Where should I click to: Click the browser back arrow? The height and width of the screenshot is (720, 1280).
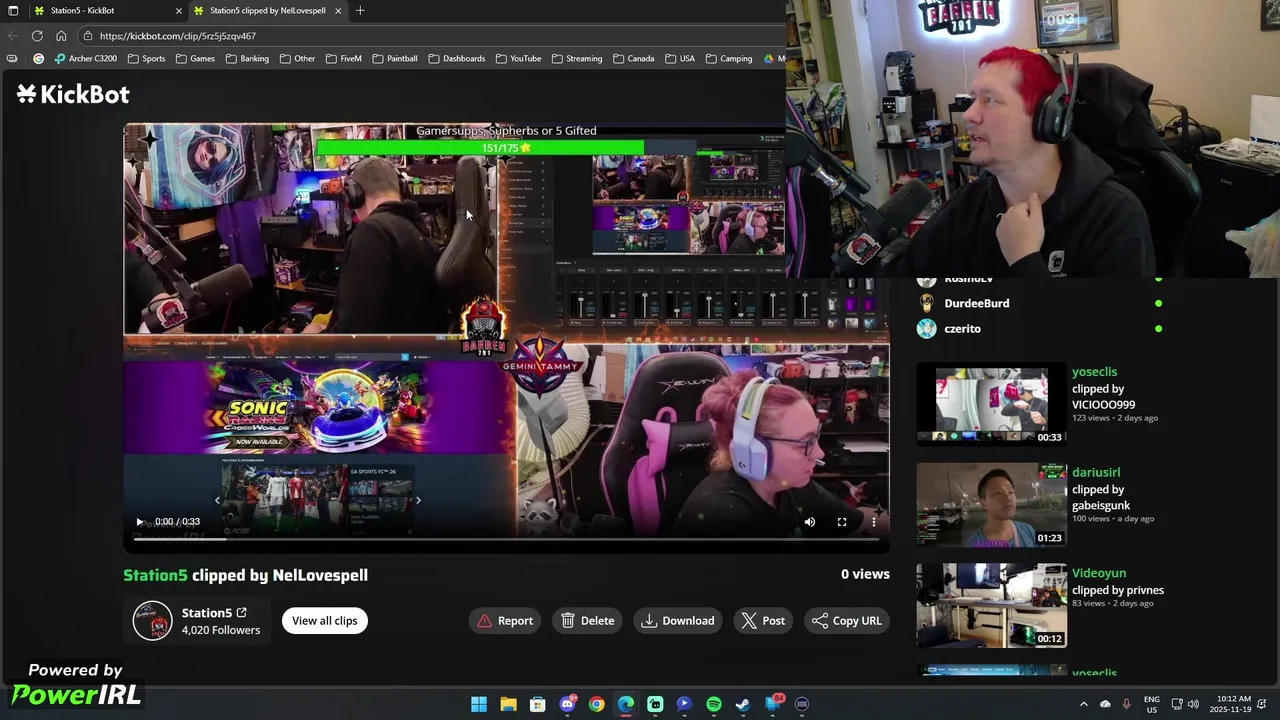(x=13, y=36)
